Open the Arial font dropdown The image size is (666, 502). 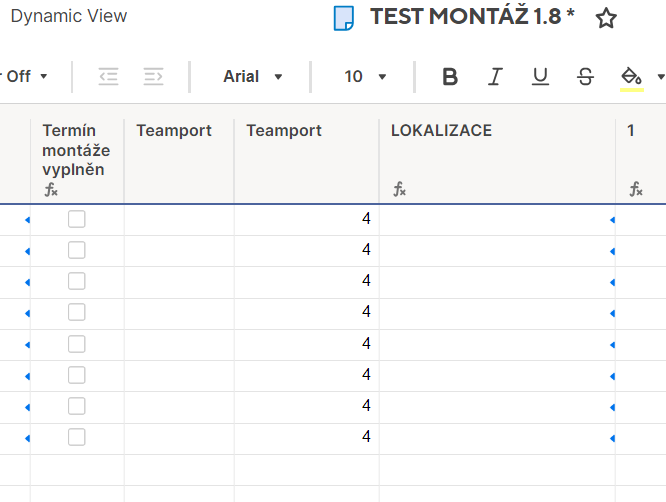coord(253,77)
